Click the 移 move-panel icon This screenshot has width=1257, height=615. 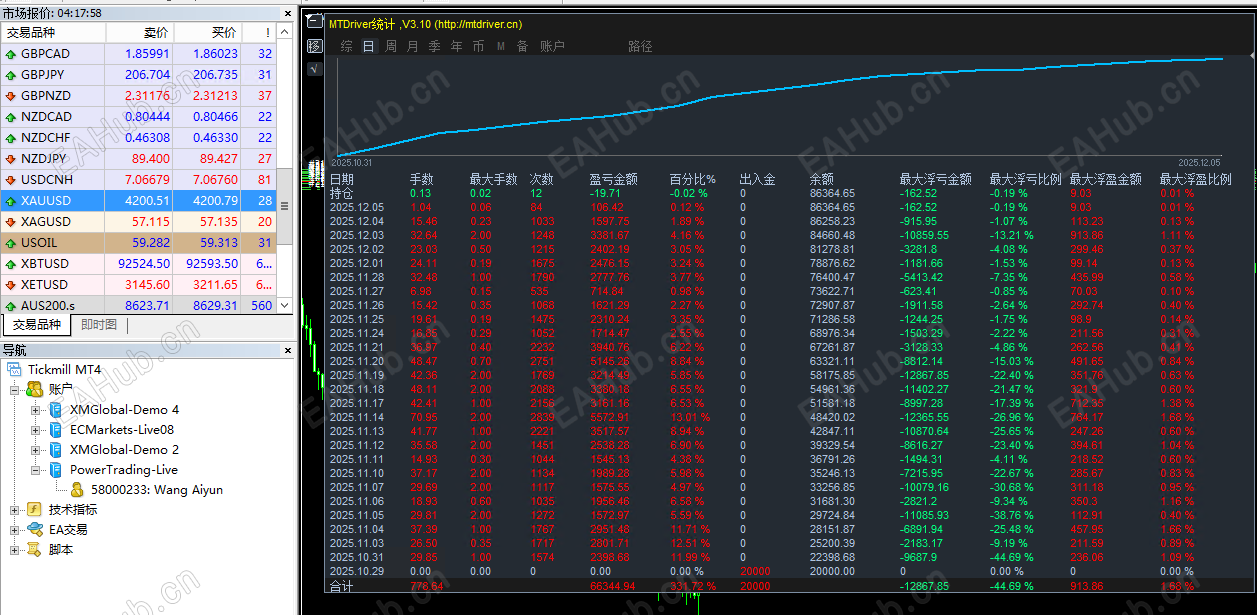(315, 46)
